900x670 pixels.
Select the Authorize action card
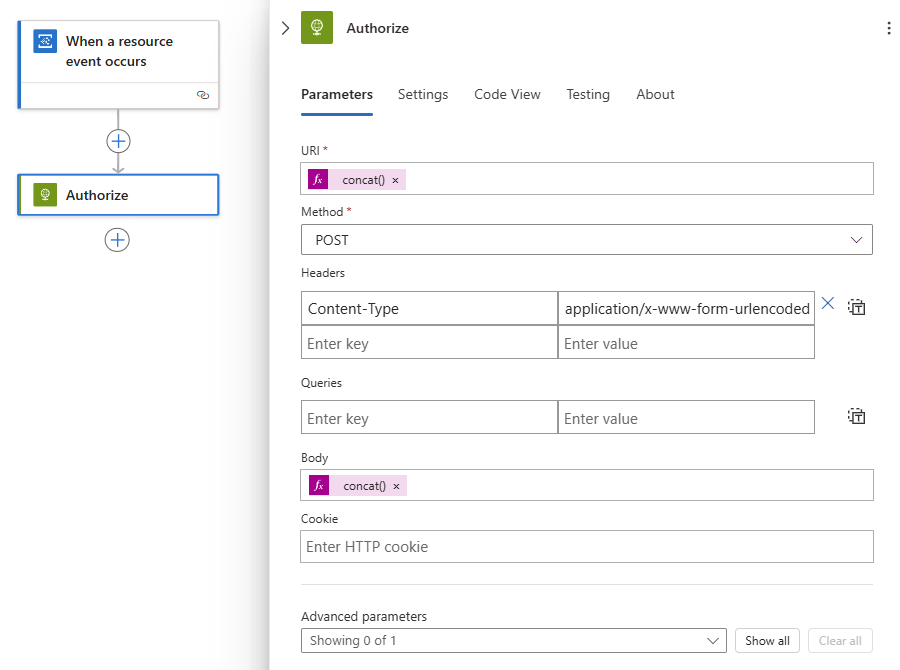[118, 195]
